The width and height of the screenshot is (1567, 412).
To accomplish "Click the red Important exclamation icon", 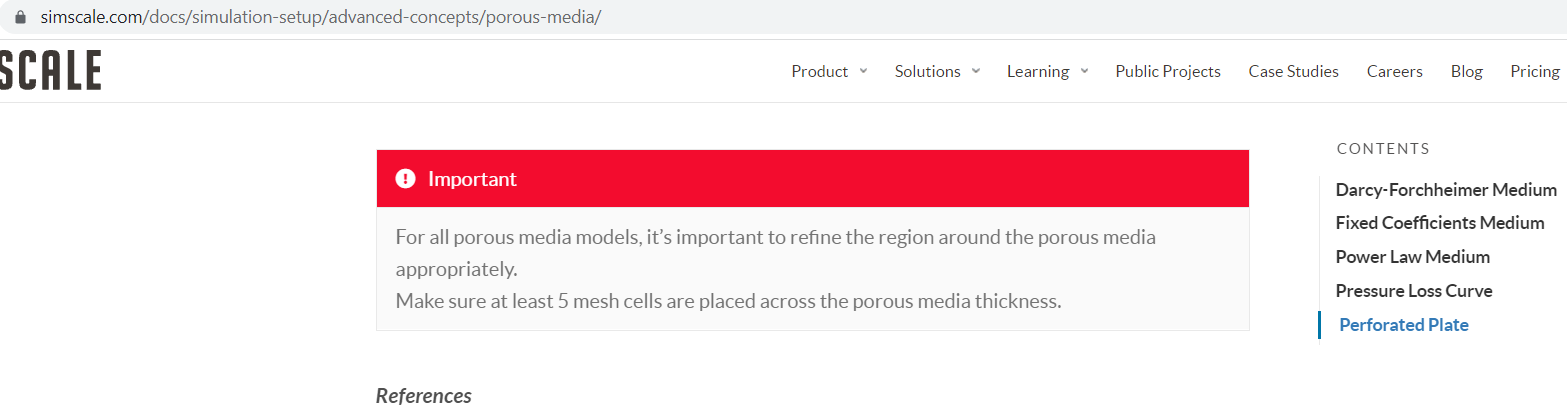I will tap(405, 179).
